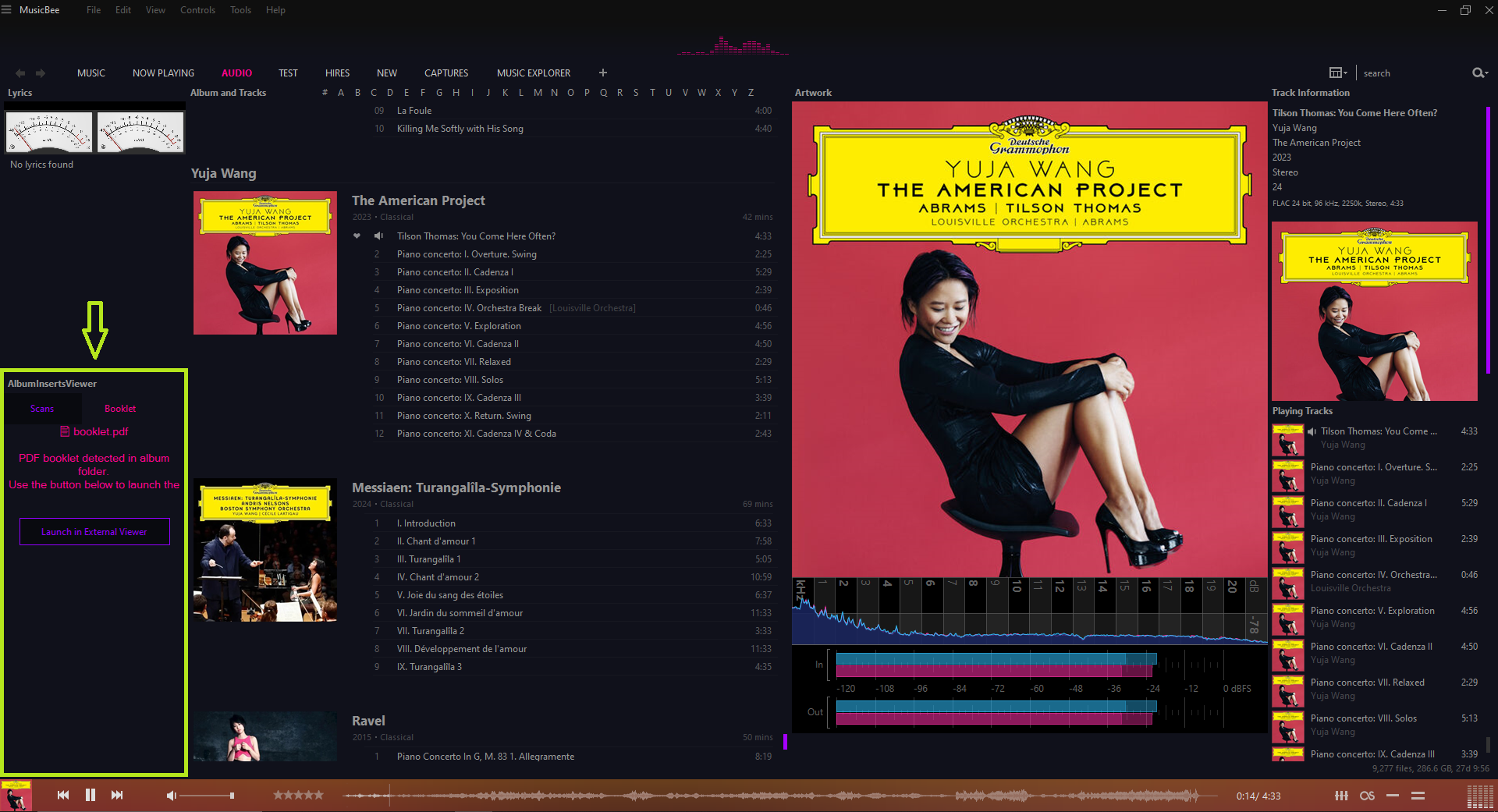Mute volume with the speaker icon

pyautogui.click(x=171, y=796)
